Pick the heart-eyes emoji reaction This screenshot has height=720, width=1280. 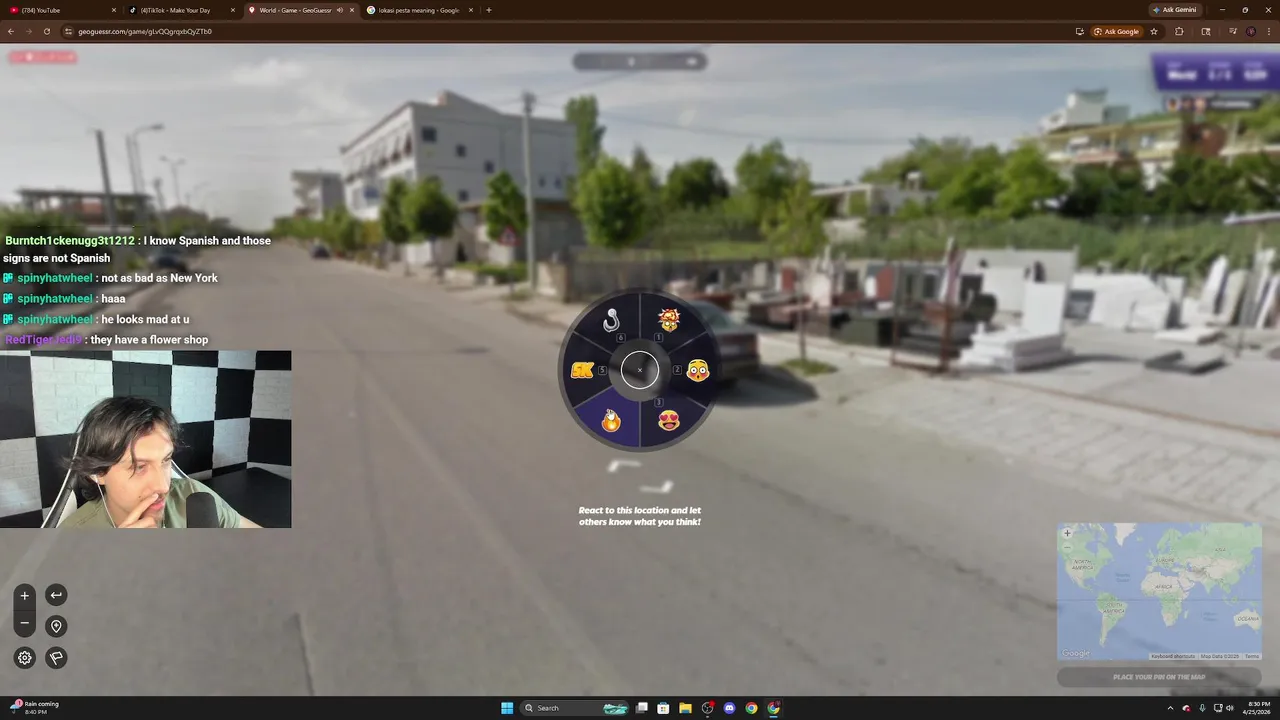click(x=669, y=420)
